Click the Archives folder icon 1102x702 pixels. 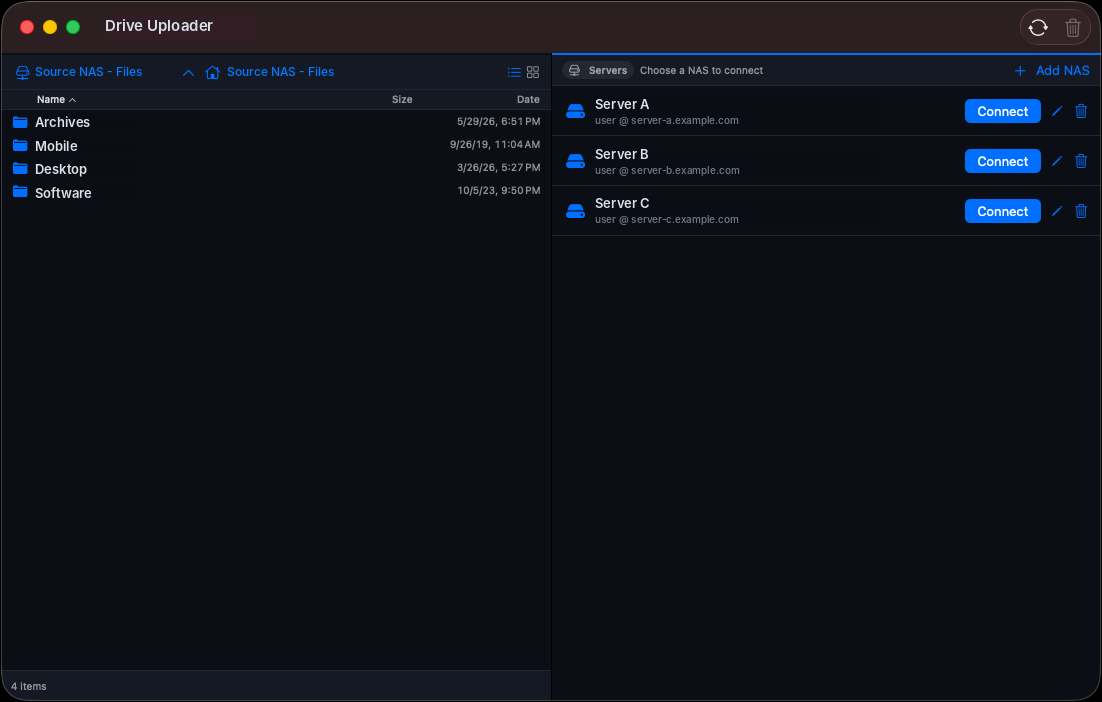tap(20, 122)
